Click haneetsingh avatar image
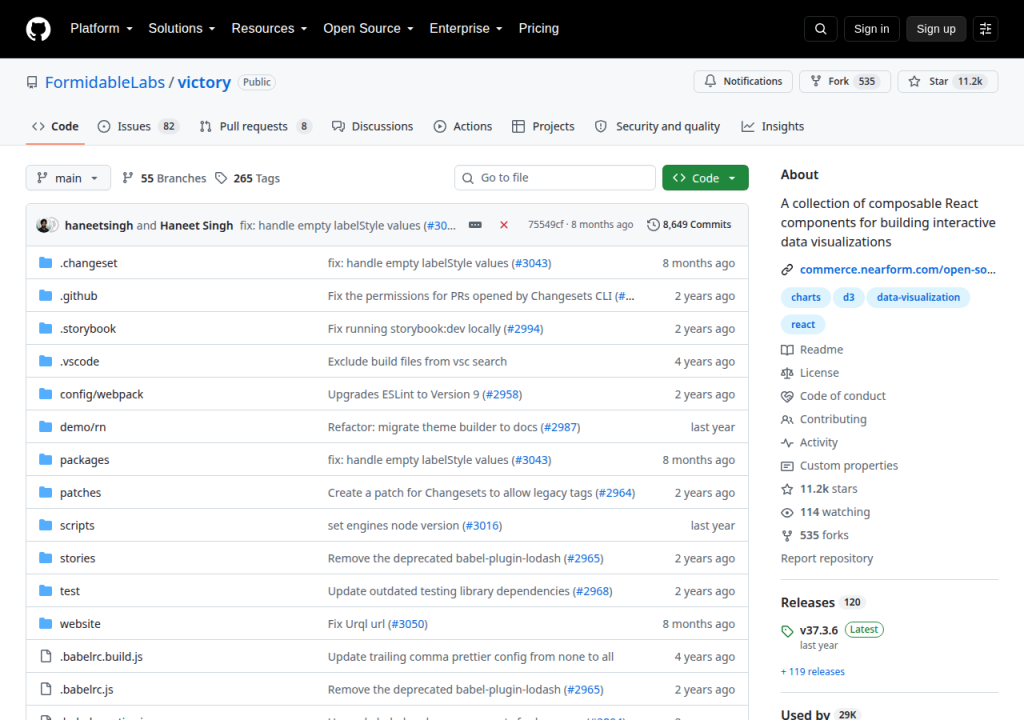The height and width of the screenshot is (720, 1024). coord(44,225)
